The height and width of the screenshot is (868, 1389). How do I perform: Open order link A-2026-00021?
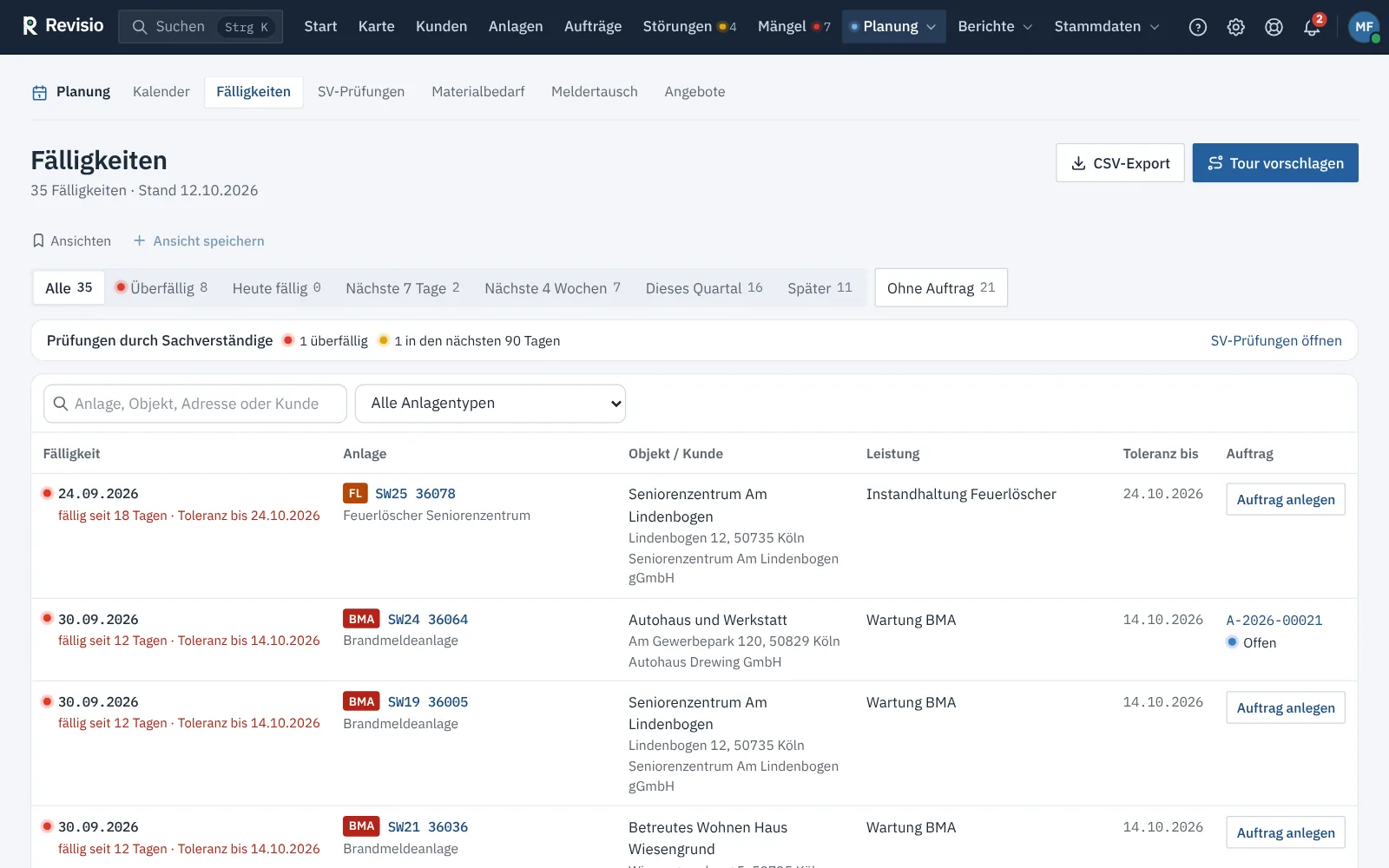tap(1274, 620)
